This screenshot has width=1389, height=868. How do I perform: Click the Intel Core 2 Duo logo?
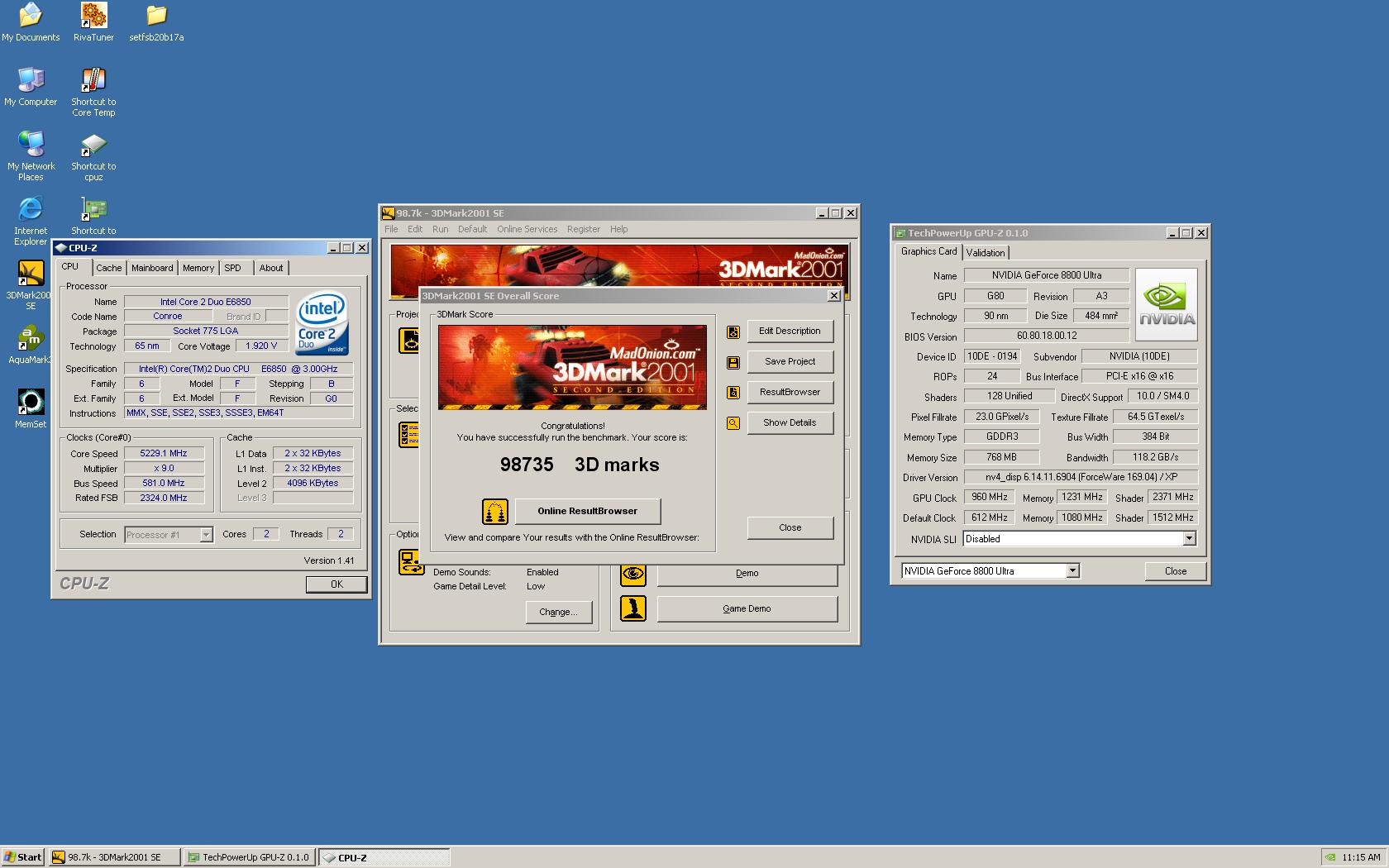tap(322, 323)
